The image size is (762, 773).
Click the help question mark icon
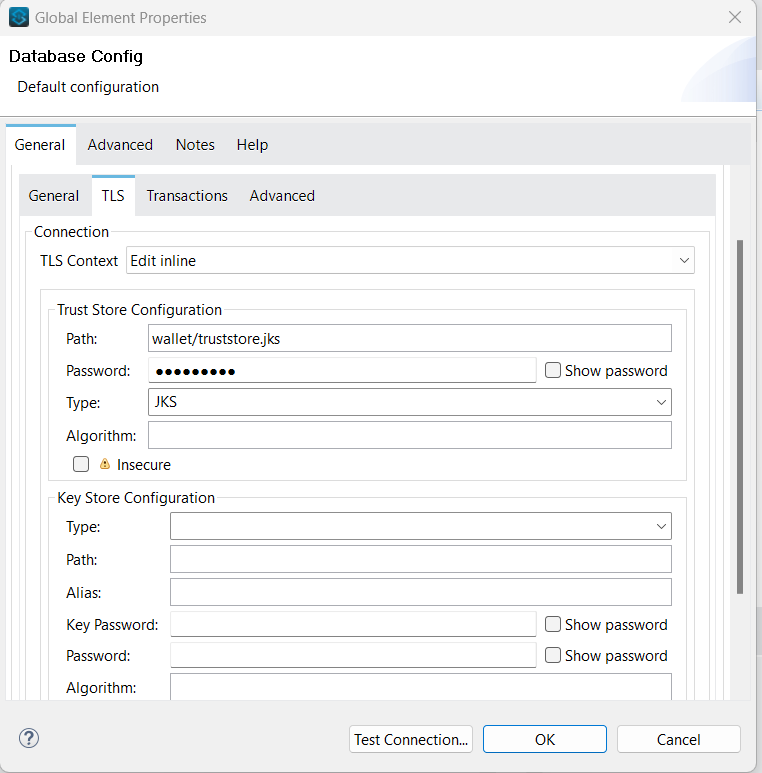click(x=28, y=739)
